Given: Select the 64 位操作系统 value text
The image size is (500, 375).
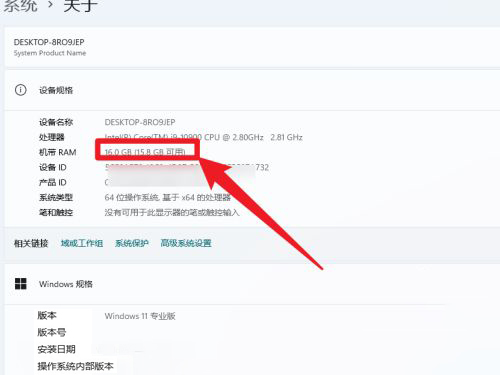Looking at the screenshot, I should pos(168,197).
